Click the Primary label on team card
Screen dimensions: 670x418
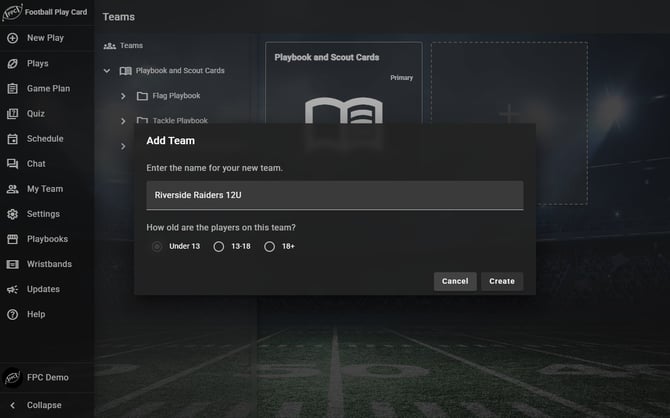[x=401, y=78]
